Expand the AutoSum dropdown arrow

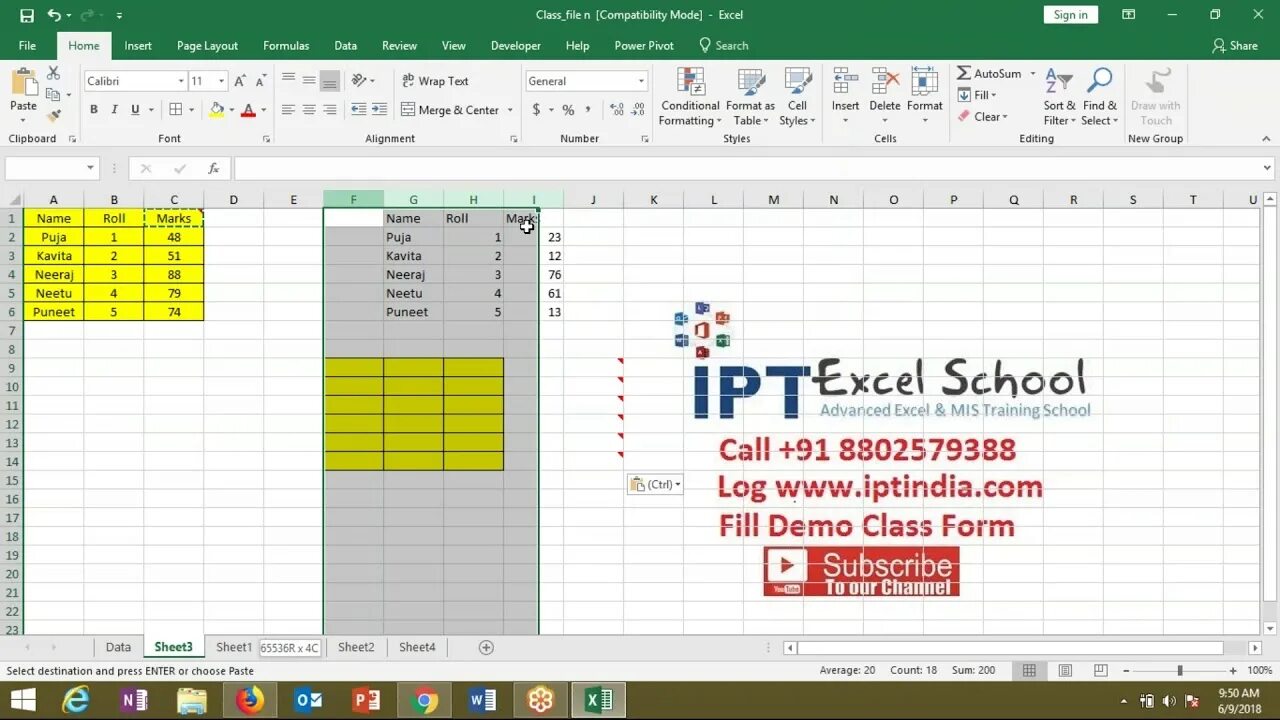(x=1033, y=74)
